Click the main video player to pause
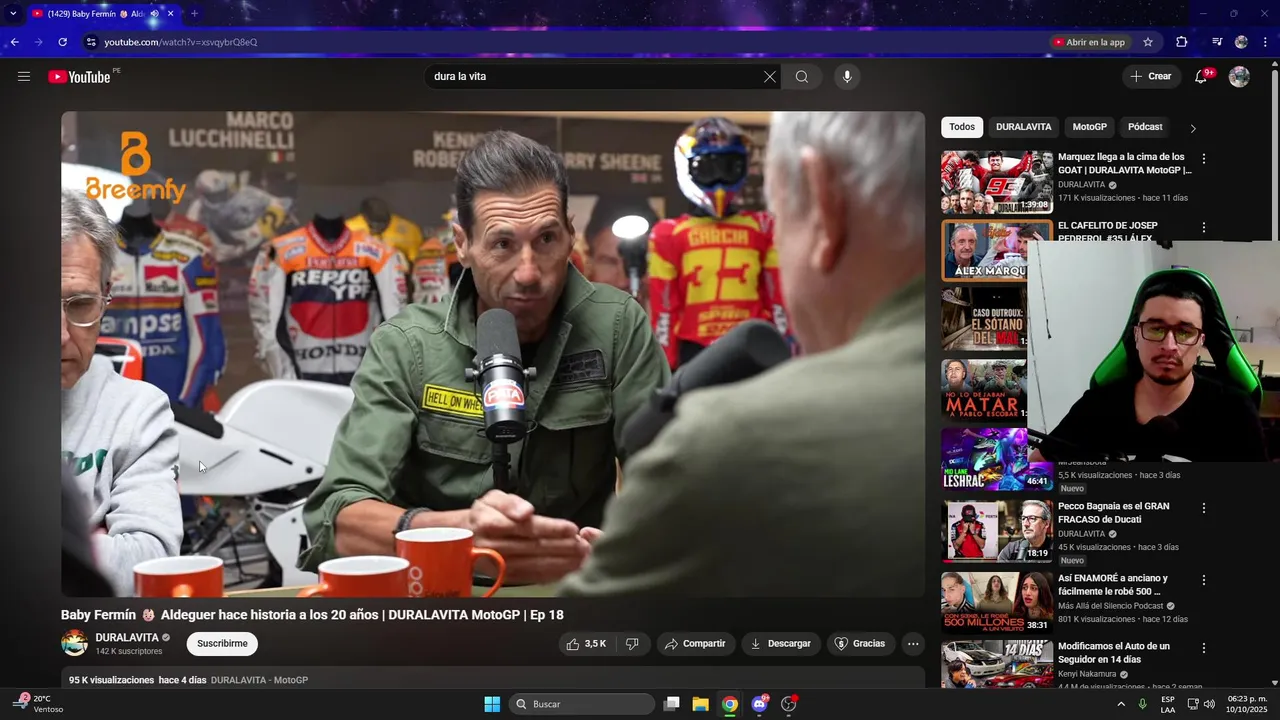The image size is (1280, 720). 493,354
